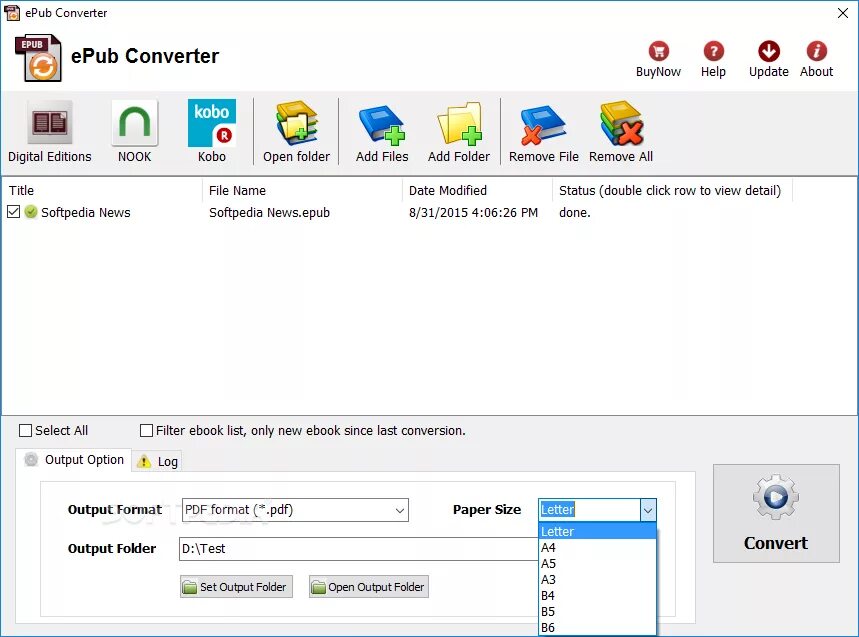Screen dimensions: 859x637
Task: Click the title bar app icon
Action: [12, 13]
